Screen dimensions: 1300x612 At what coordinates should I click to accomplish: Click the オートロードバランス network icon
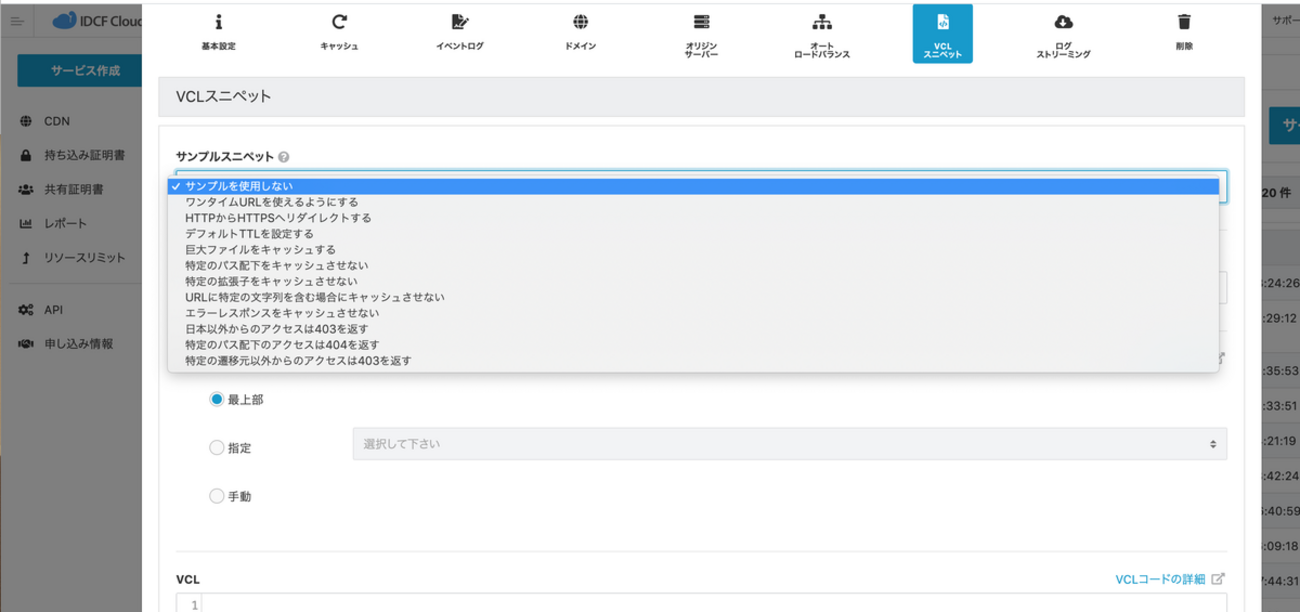(821, 23)
